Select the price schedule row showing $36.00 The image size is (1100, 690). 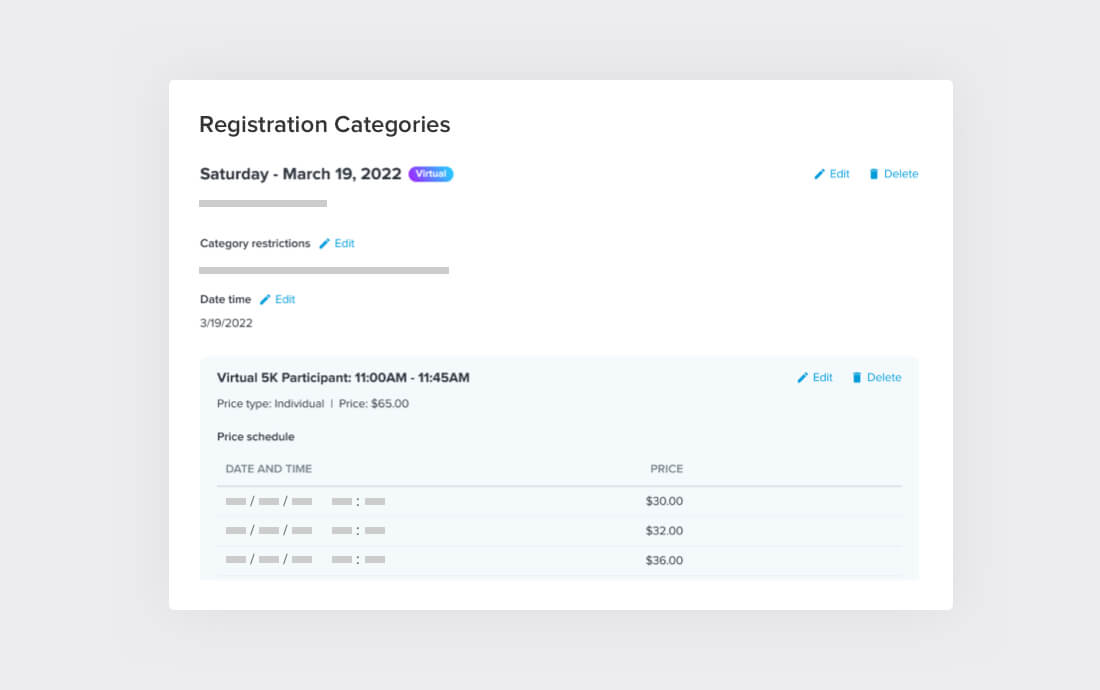(559, 561)
